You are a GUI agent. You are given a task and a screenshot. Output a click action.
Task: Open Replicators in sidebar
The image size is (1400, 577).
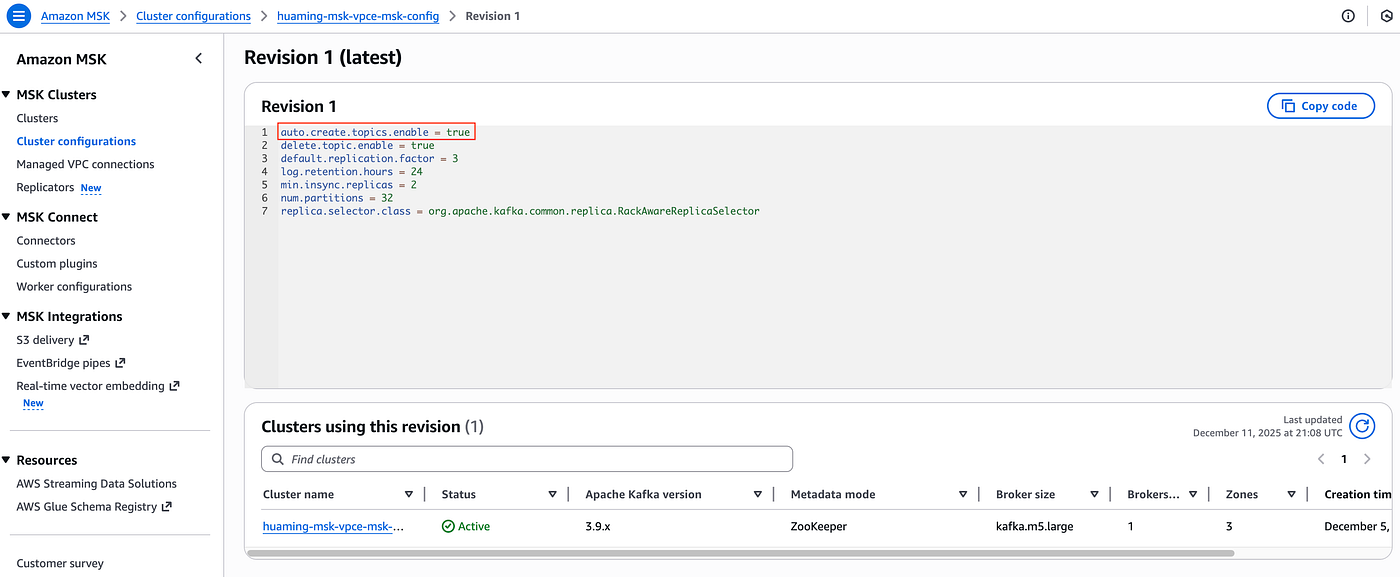[x=45, y=187]
